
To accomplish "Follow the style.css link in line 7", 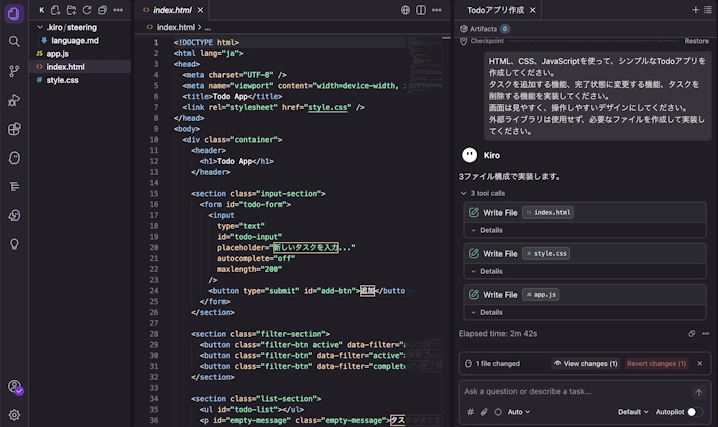I will tap(327, 108).
